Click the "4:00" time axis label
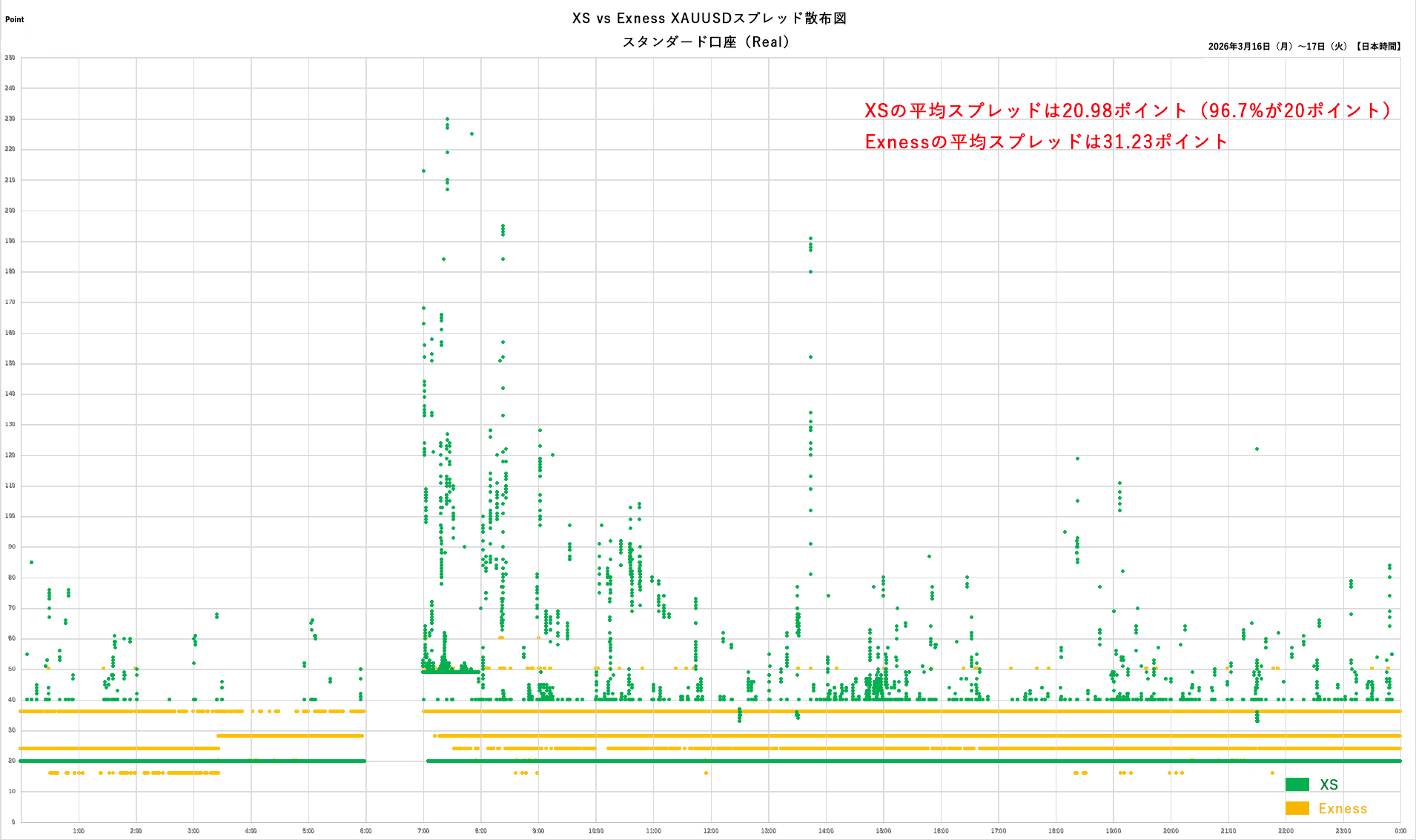Image resolution: width=1416 pixels, height=840 pixels. point(251,831)
